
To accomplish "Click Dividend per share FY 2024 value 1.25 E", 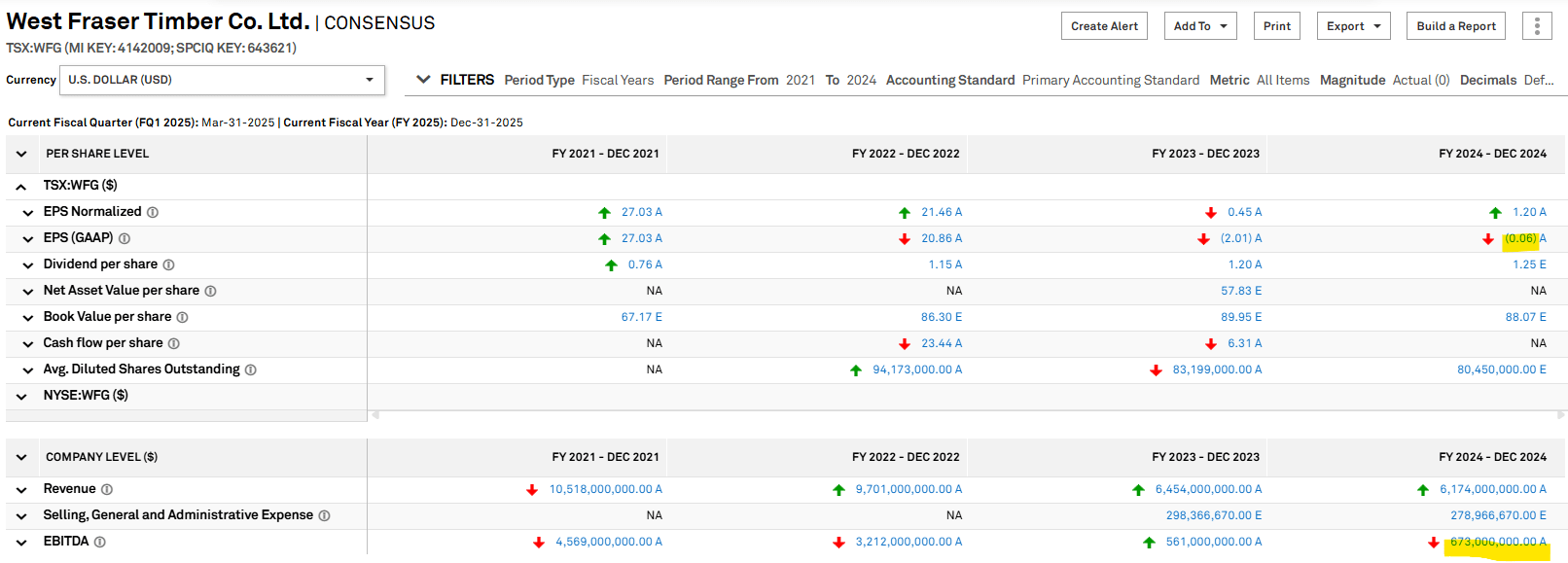I will click(x=1529, y=264).
